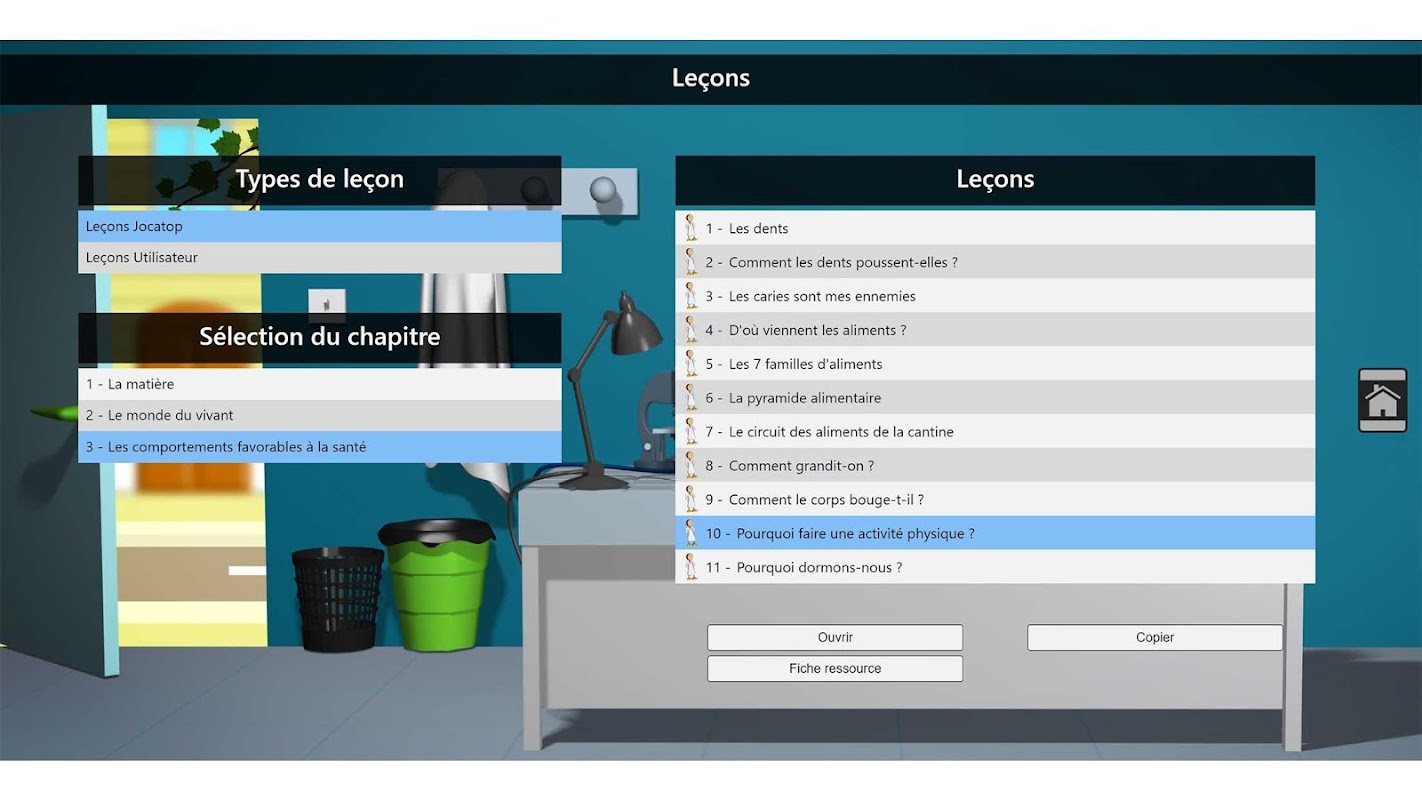Click the character icon beside 'Les caries sont mes ennemies'
The width and height of the screenshot is (1422, 800).
tap(690, 296)
